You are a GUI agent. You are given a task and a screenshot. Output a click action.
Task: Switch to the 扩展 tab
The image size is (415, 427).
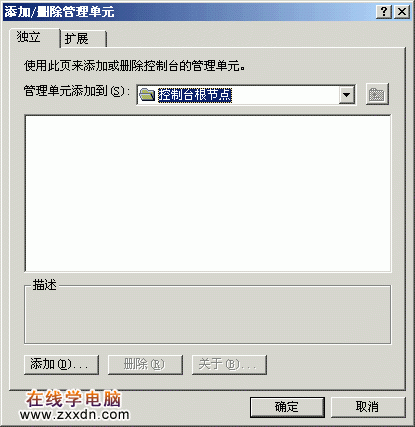(x=84, y=39)
